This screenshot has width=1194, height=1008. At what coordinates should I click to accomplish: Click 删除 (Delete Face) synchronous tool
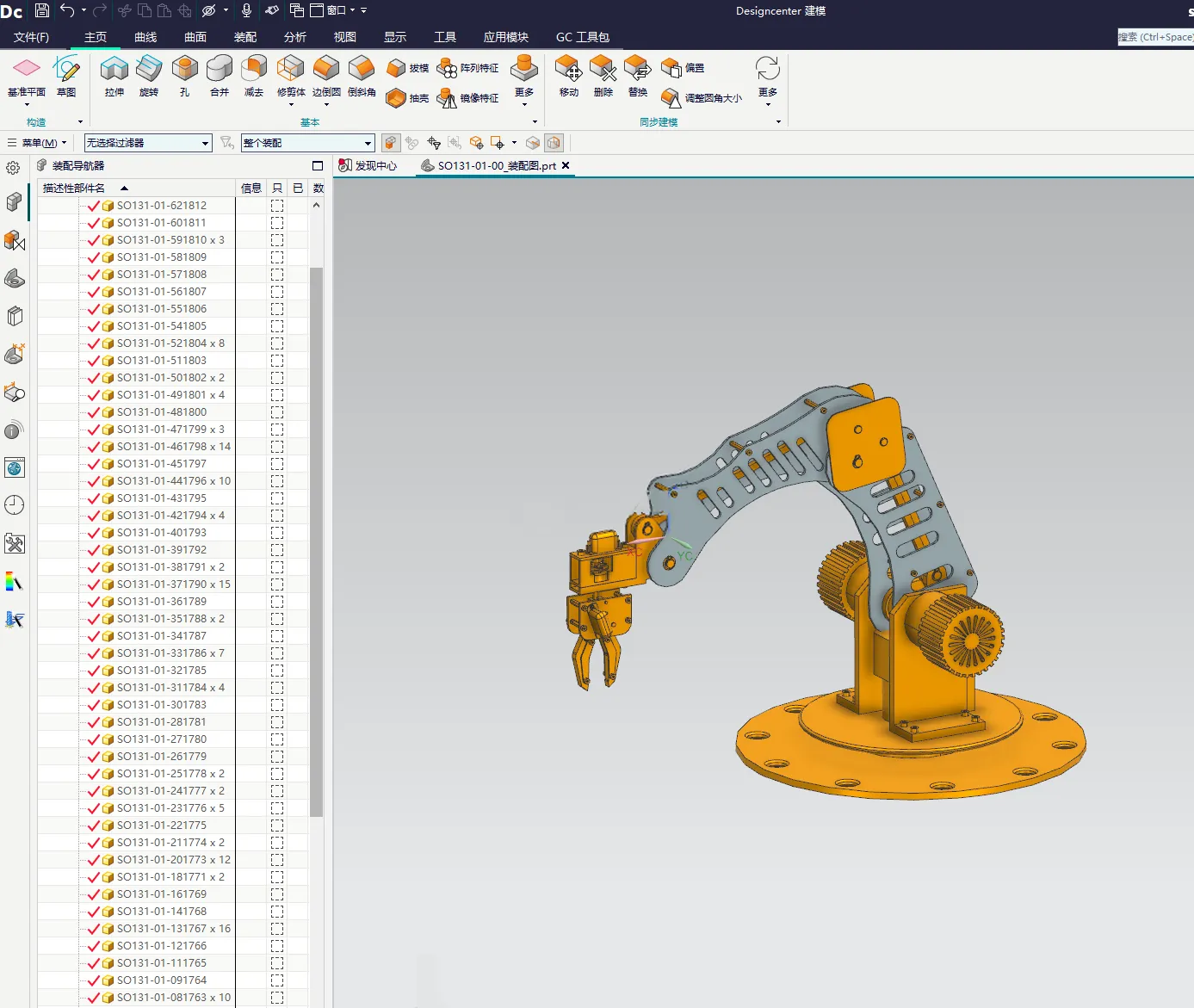[603, 76]
